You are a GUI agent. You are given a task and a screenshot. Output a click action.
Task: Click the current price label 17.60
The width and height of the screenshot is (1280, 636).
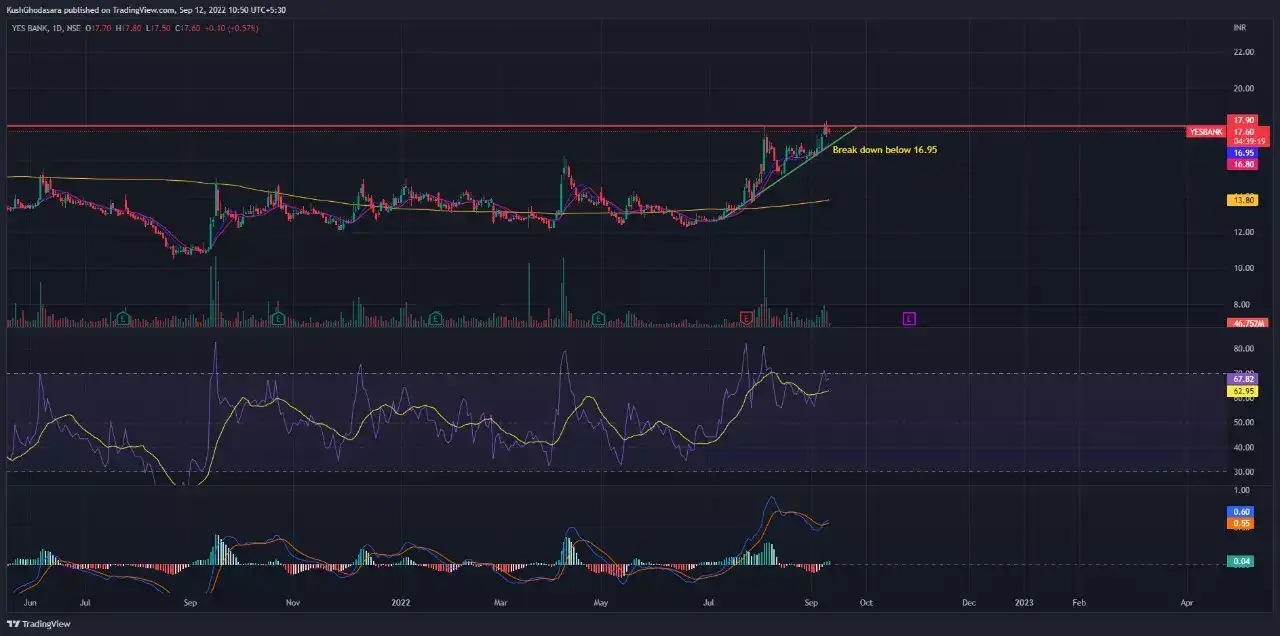(x=1243, y=132)
